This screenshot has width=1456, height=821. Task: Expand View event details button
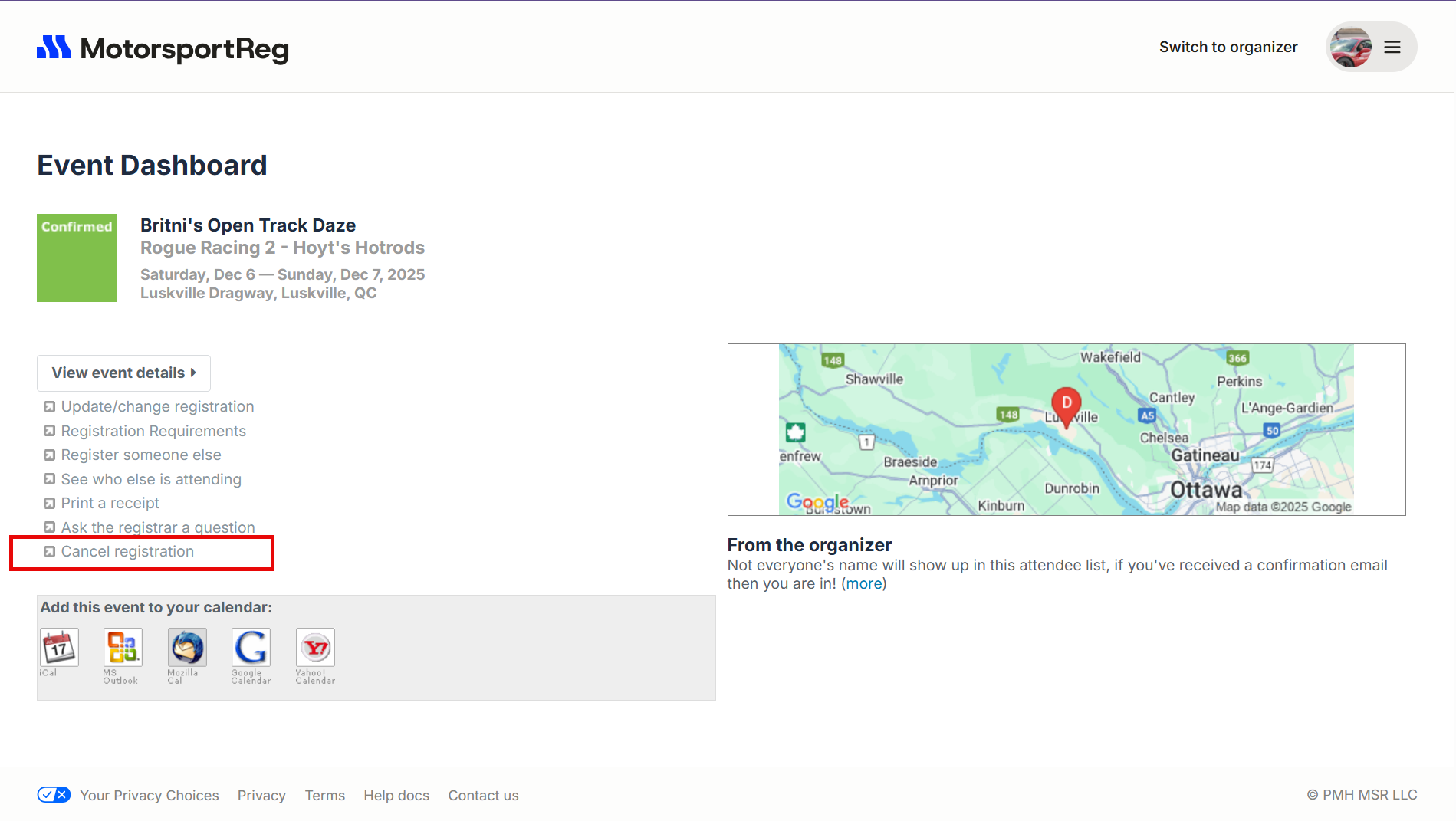[x=123, y=373]
